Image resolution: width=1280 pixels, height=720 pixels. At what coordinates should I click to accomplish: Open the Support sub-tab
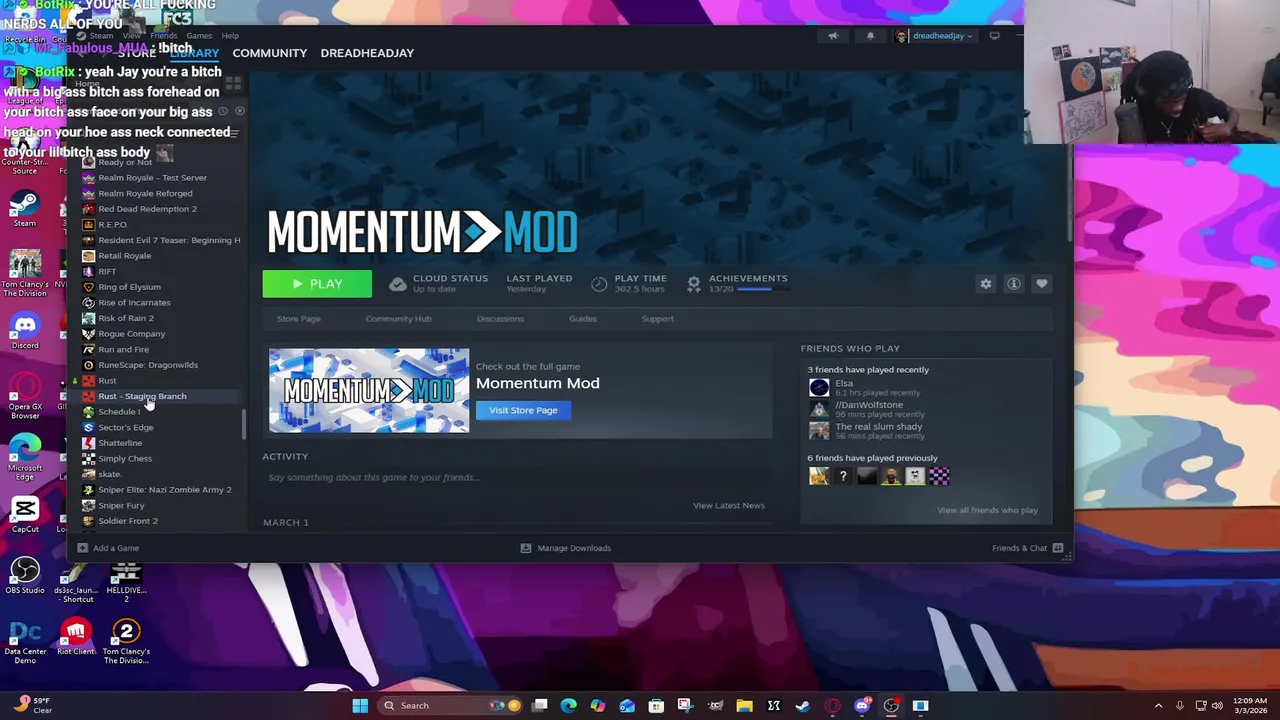(x=657, y=319)
